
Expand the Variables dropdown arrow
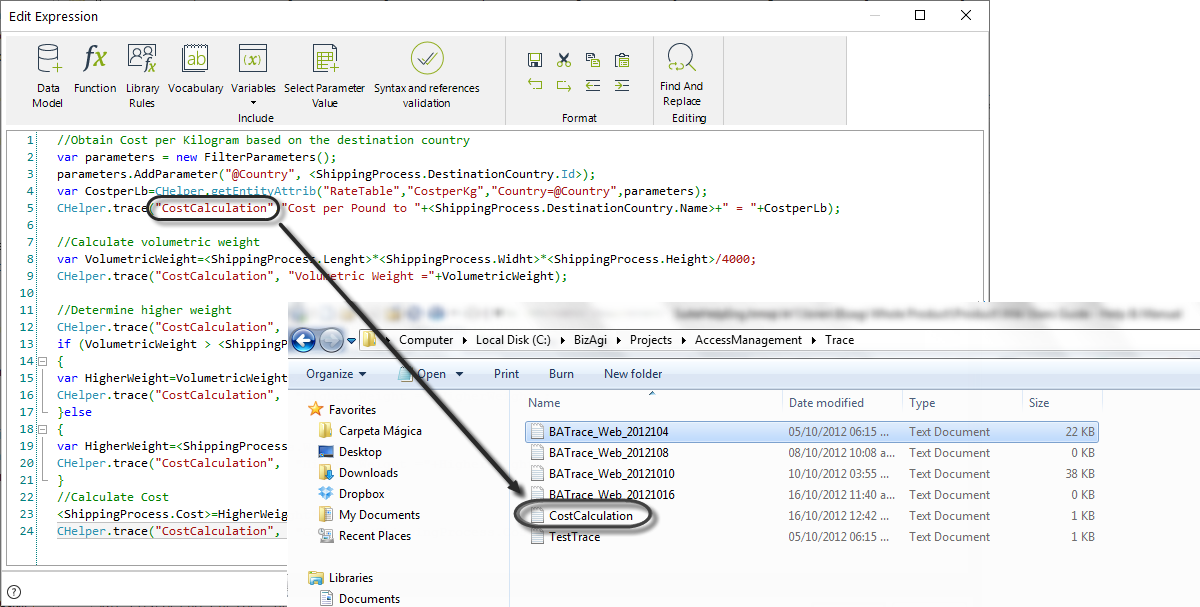tap(253, 103)
